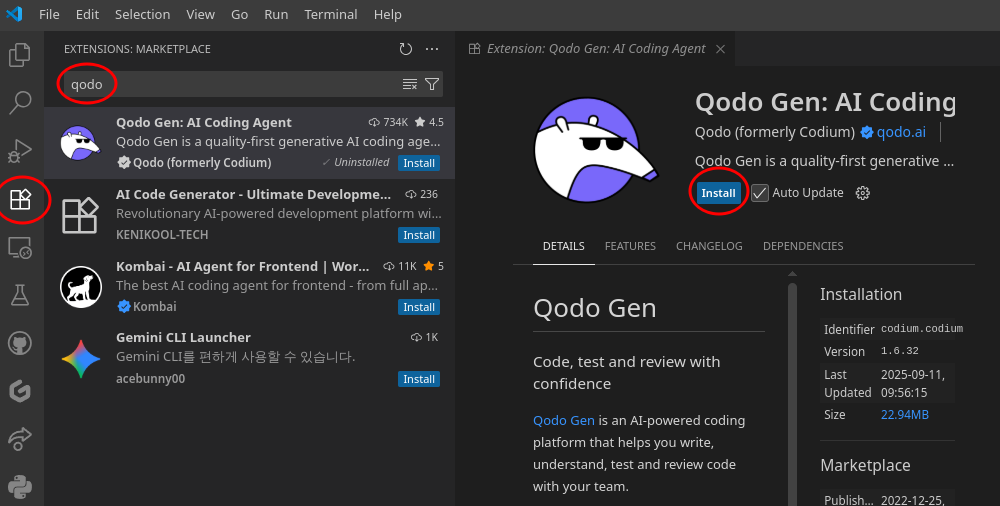1000x506 pixels.
Task: Switch to the CHANGELOG tab
Action: (x=709, y=246)
